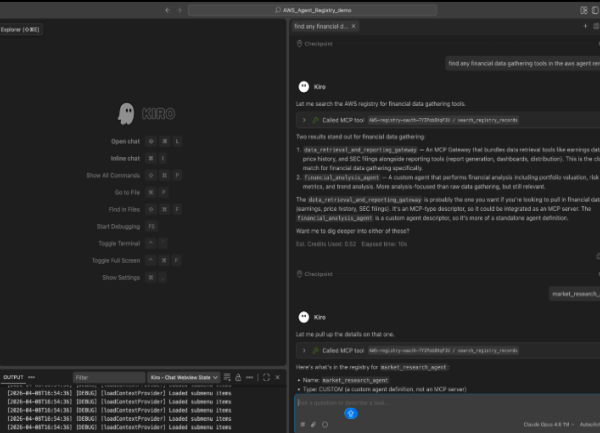Expand the first 'Called MCP tool' entry
600x433 pixels.
click(x=304, y=120)
